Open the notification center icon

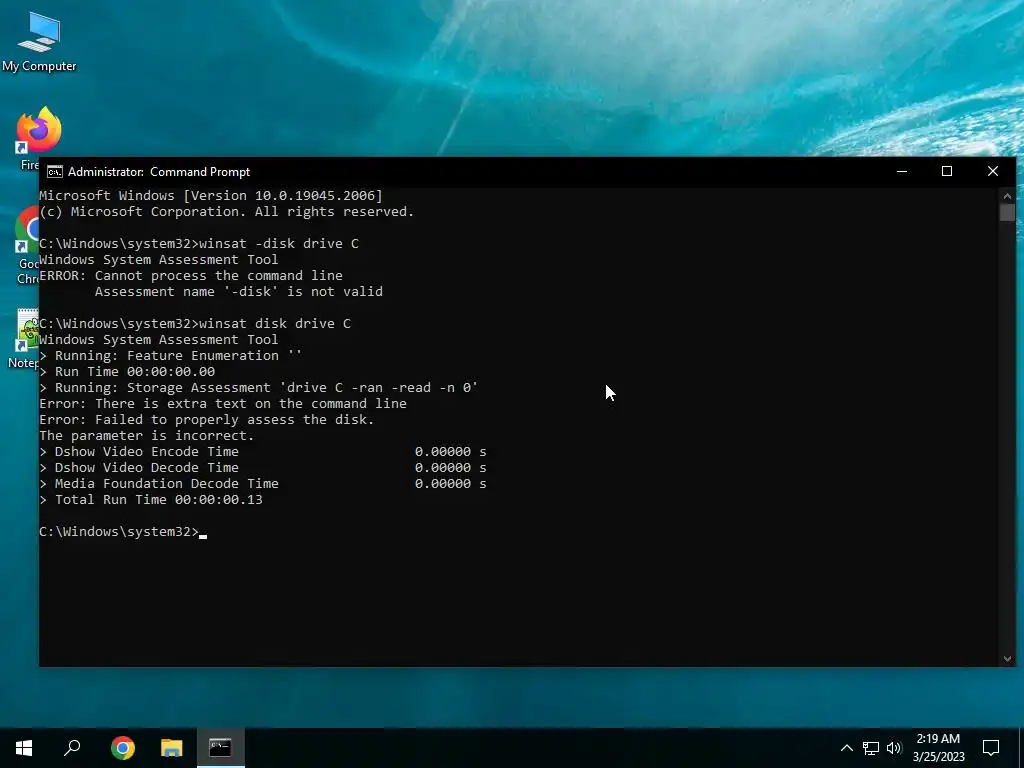coord(991,748)
